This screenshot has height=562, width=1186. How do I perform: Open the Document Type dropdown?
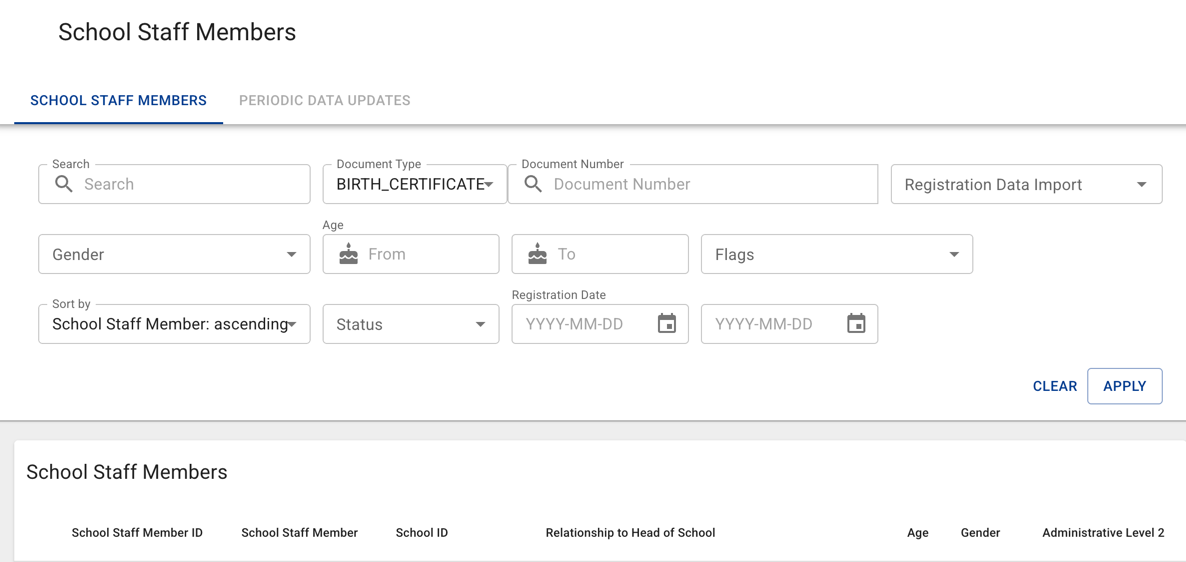coord(414,184)
